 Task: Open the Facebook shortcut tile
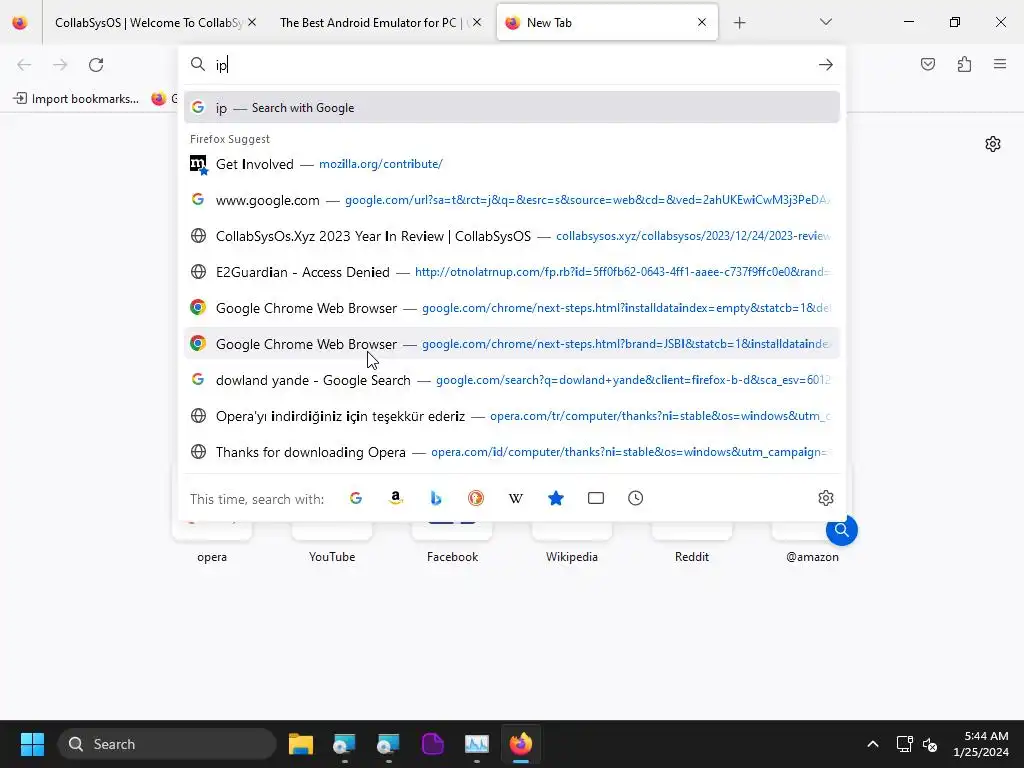point(452,541)
